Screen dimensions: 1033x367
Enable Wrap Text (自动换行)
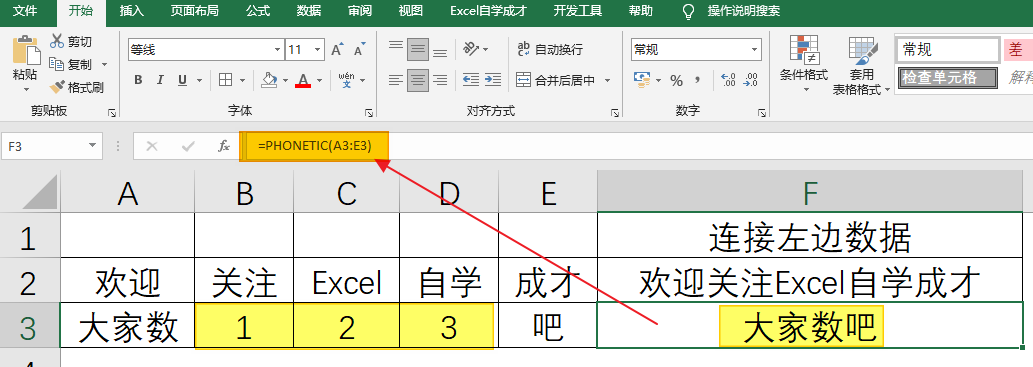pyautogui.click(x=550, y=49)
